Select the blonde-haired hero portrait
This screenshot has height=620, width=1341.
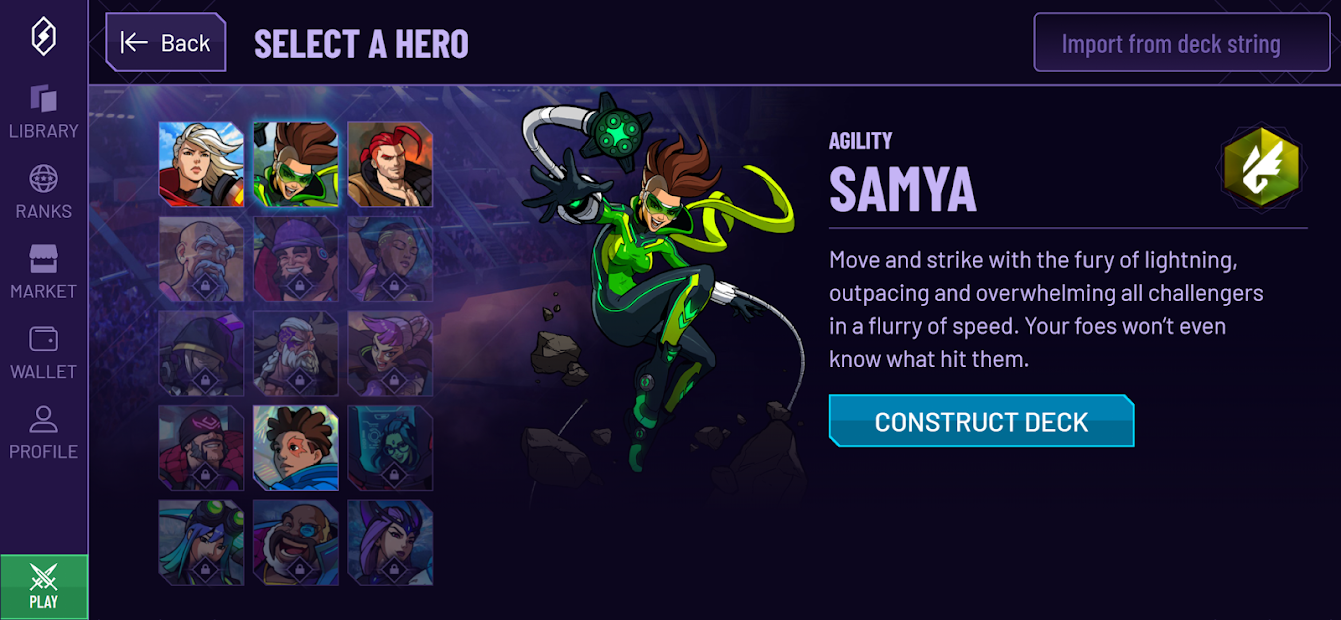[x=201, y=164]
